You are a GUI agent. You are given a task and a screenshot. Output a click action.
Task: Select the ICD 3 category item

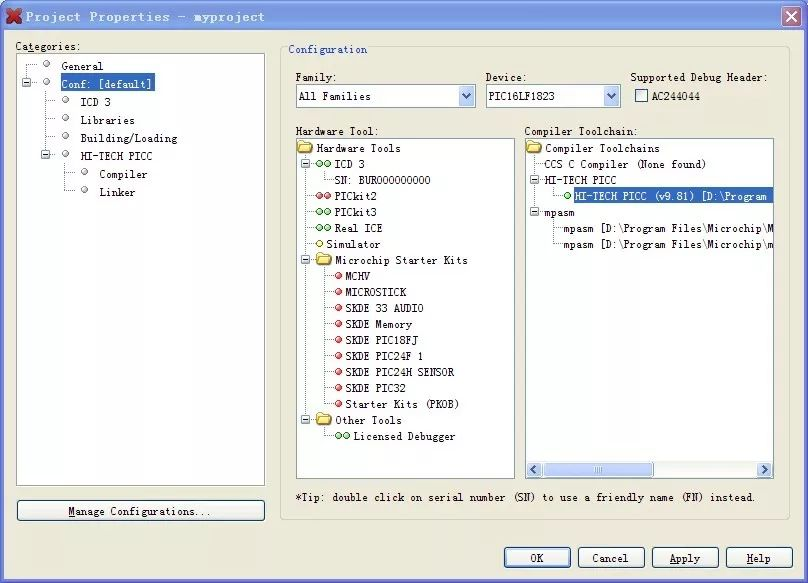point(95,102)
